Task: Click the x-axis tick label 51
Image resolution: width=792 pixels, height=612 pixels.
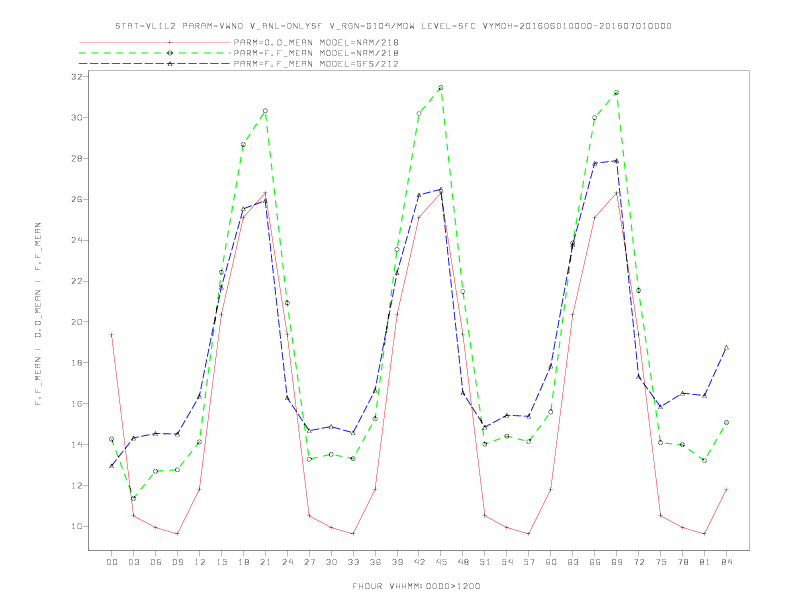Action: pos(485,562)
